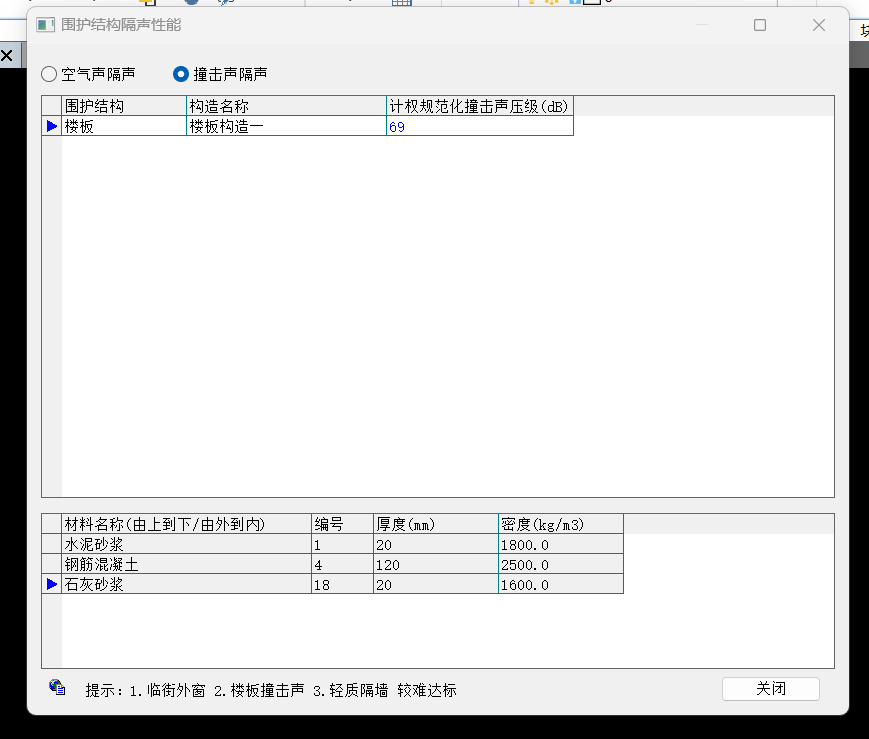
Task: Close the dialog with the X button
Action: pyautogui.click(x=819, y=25)
